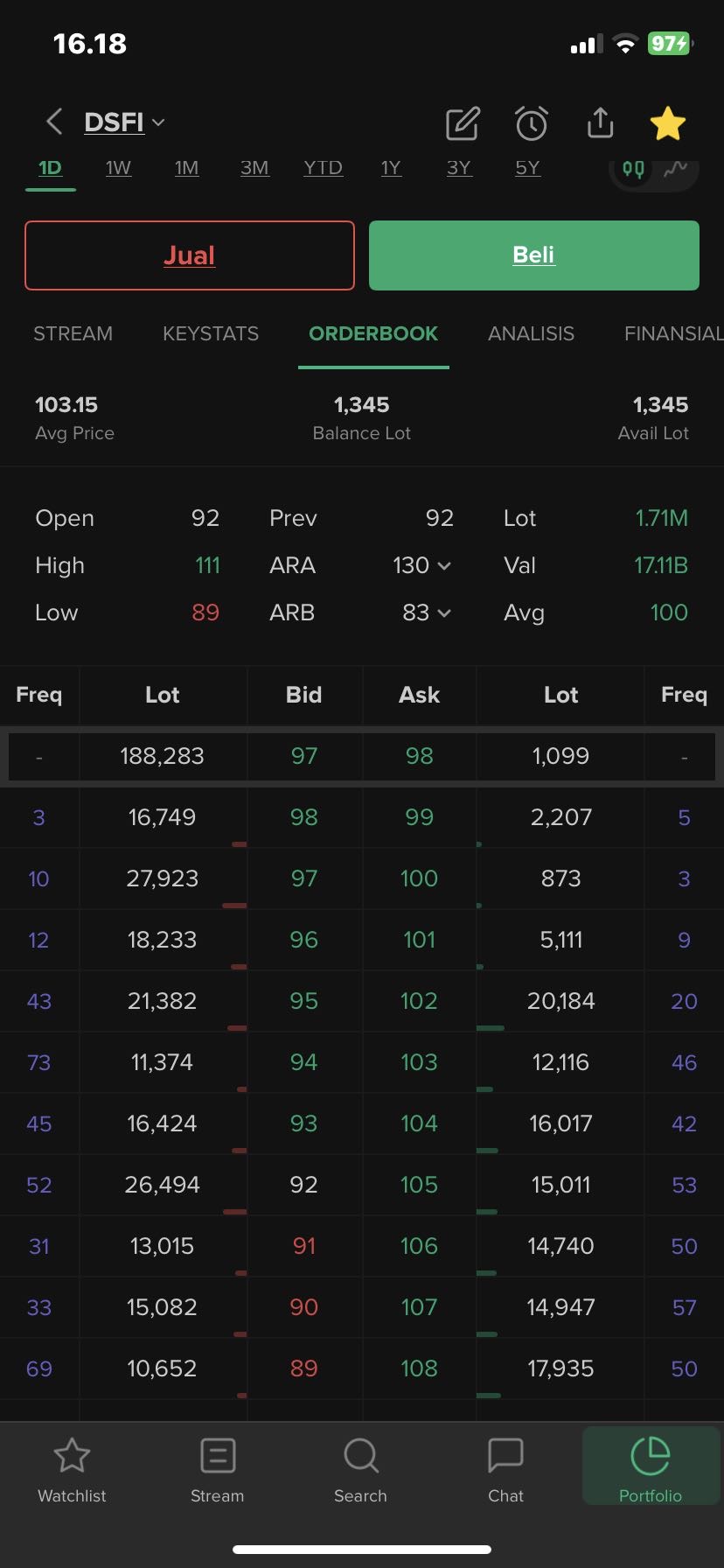This screenshot has width=724, height=1568.
Task: Expand the ARB 83 chevron
Action: [444, 612]
